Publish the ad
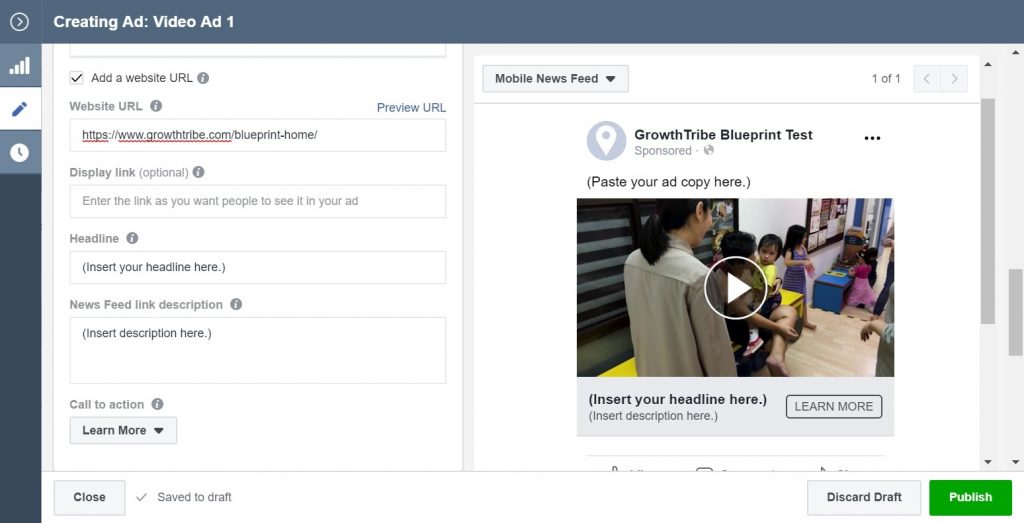Image resolution: width=1024 pixels, height=523 pixels. coord(970,497)
